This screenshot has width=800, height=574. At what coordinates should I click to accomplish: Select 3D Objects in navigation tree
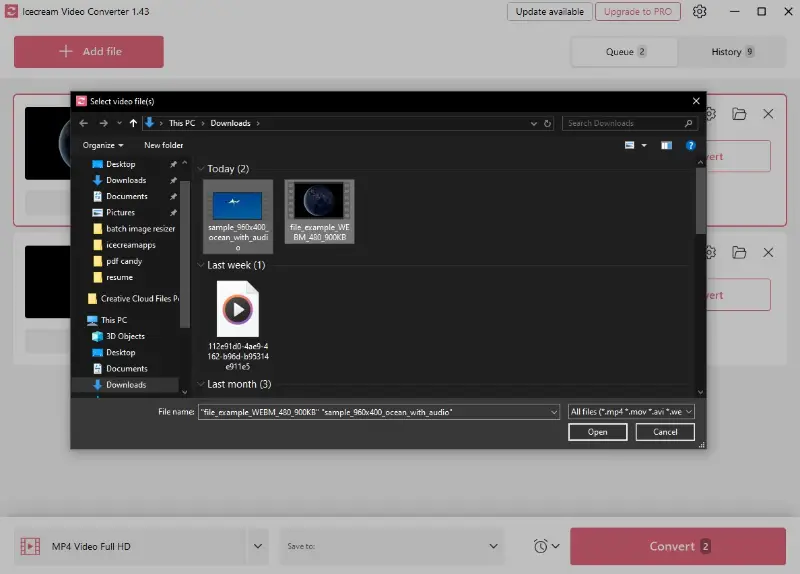125,336
